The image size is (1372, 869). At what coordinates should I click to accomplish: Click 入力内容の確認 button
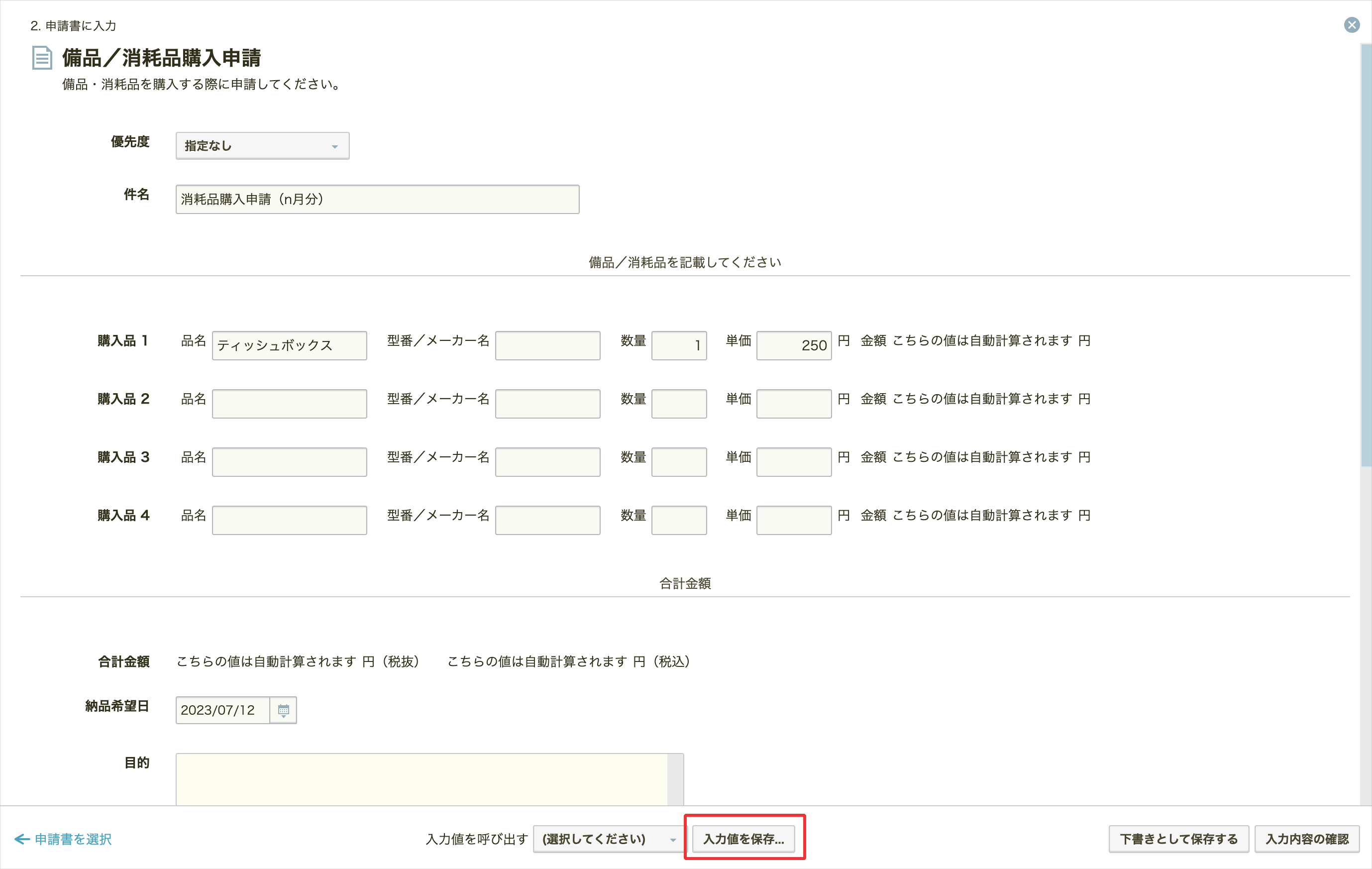(1307, 839)
